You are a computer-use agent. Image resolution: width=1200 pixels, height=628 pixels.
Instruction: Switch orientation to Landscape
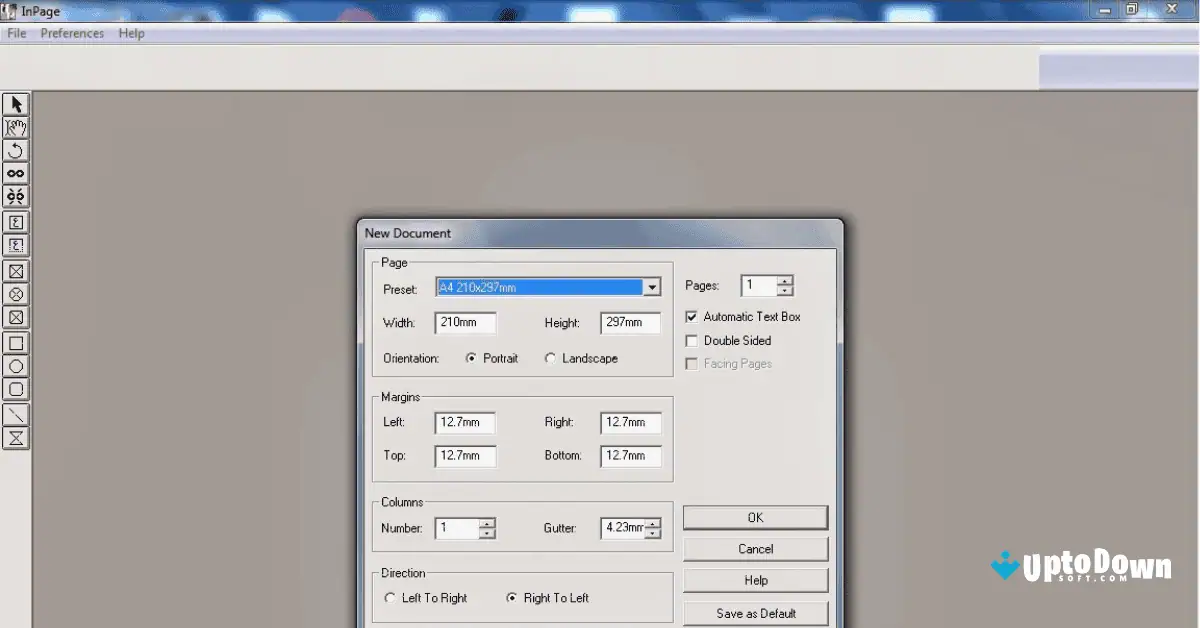click(551, 357)
